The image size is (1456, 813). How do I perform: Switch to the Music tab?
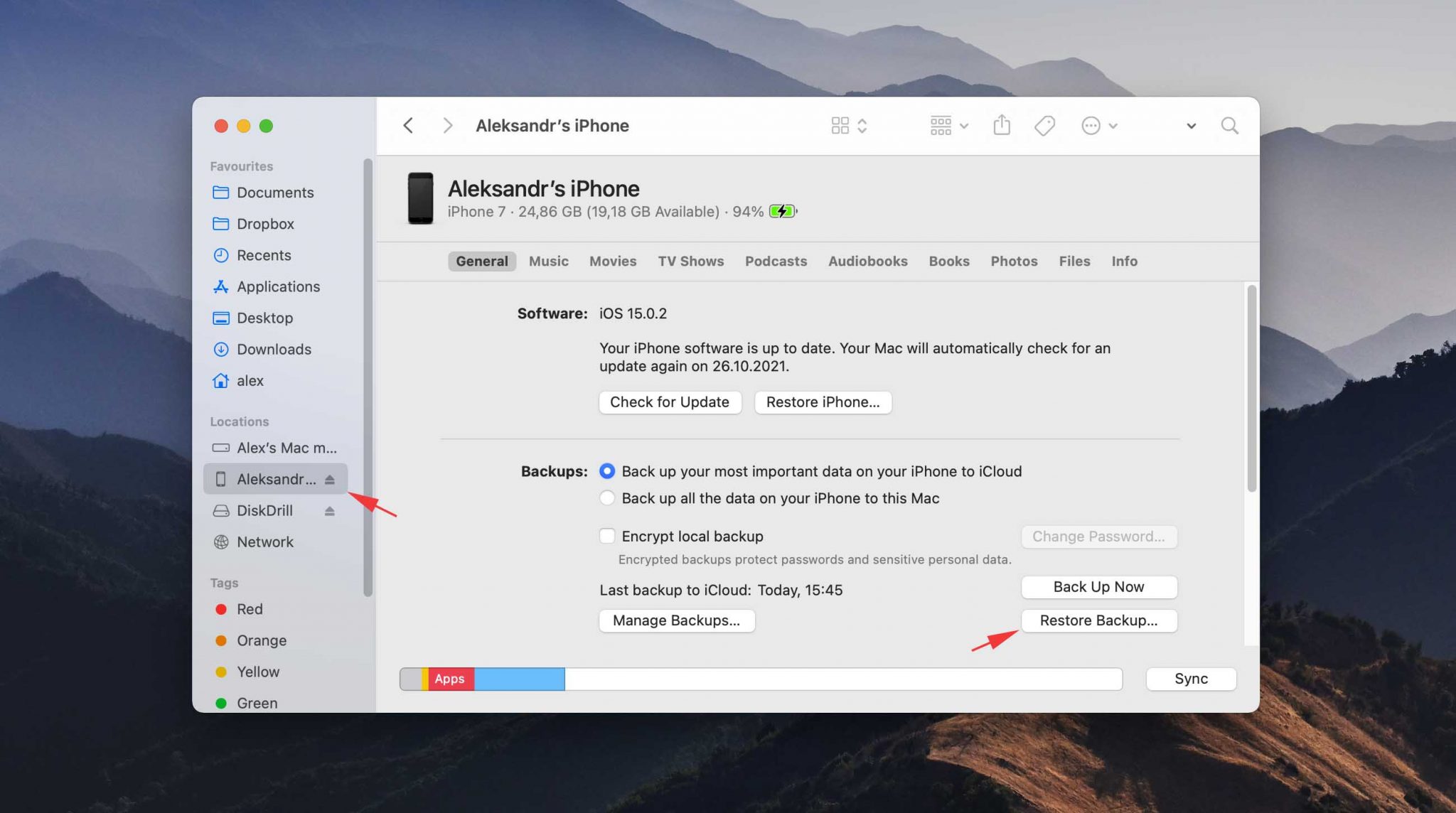point(549,261)
